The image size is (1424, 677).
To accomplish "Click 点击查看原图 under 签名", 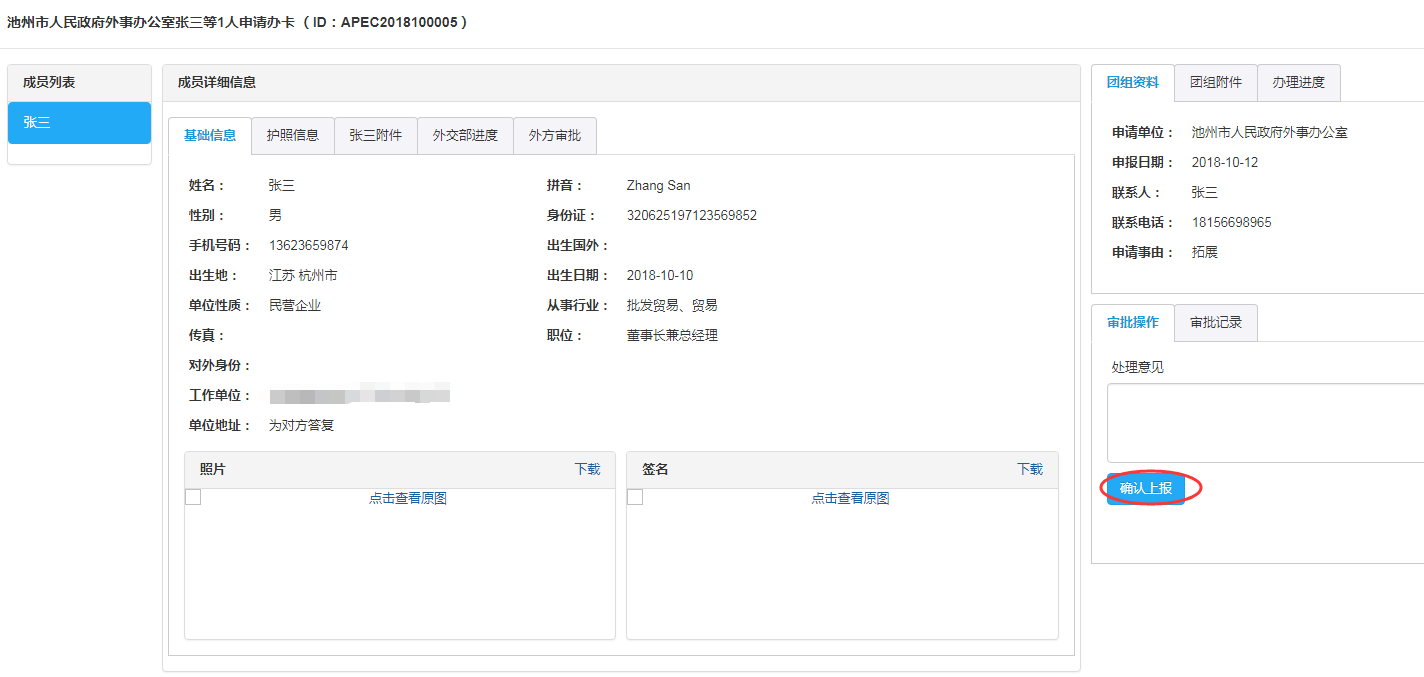I will pos(850,498).
